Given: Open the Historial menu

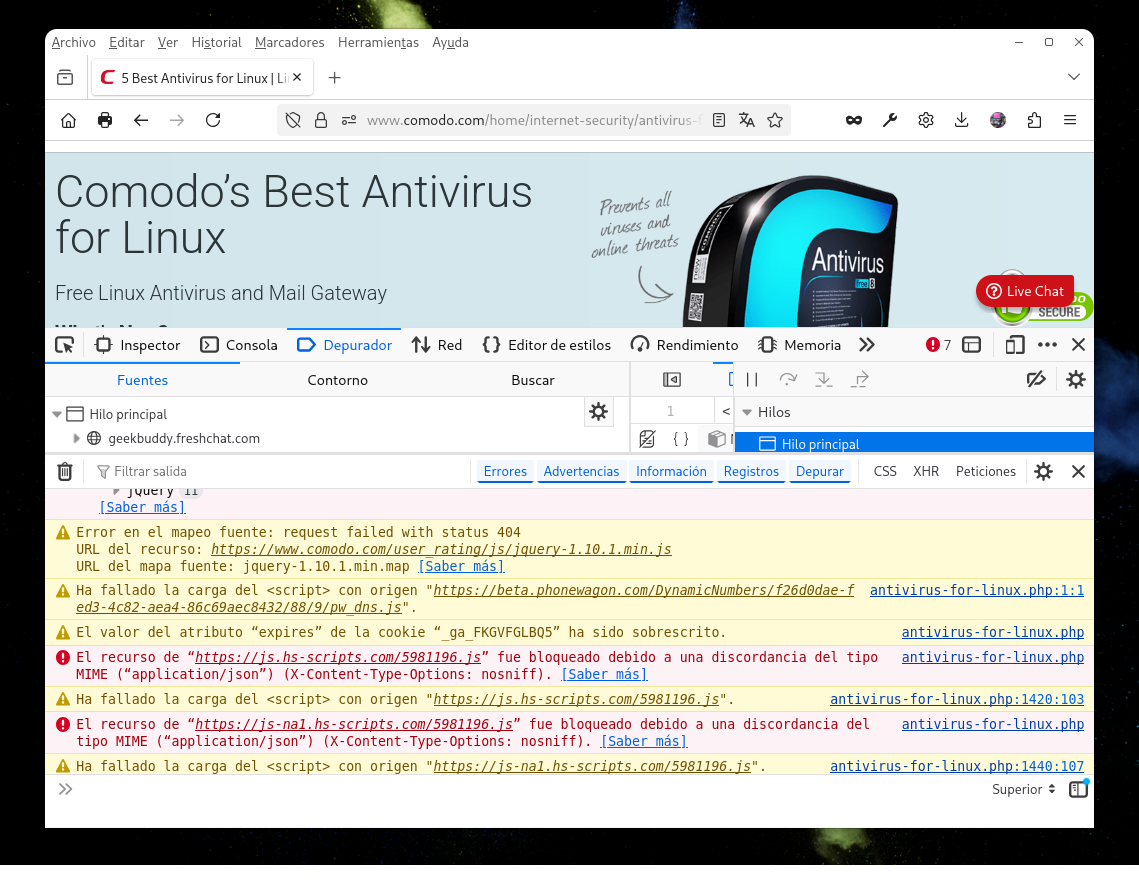Looking at the screenshot, I should (216, 42).
